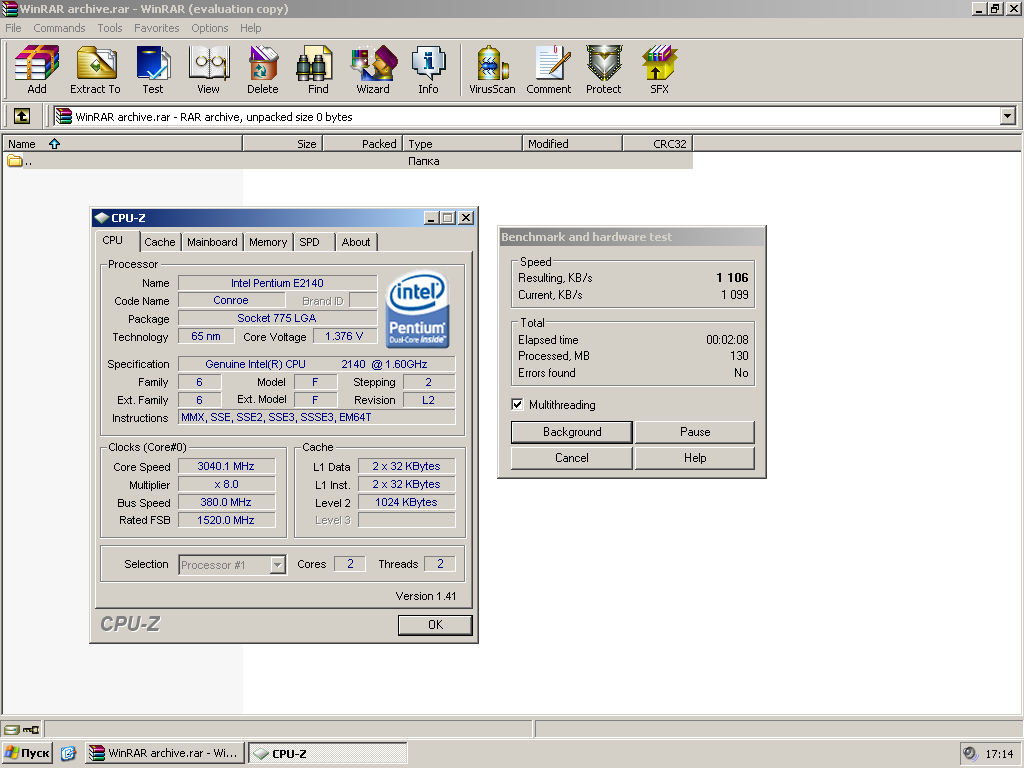This screenshot has height=768, width=1024.
Task: Click the 17:14 taskbar clock
Action: (999, 754)
